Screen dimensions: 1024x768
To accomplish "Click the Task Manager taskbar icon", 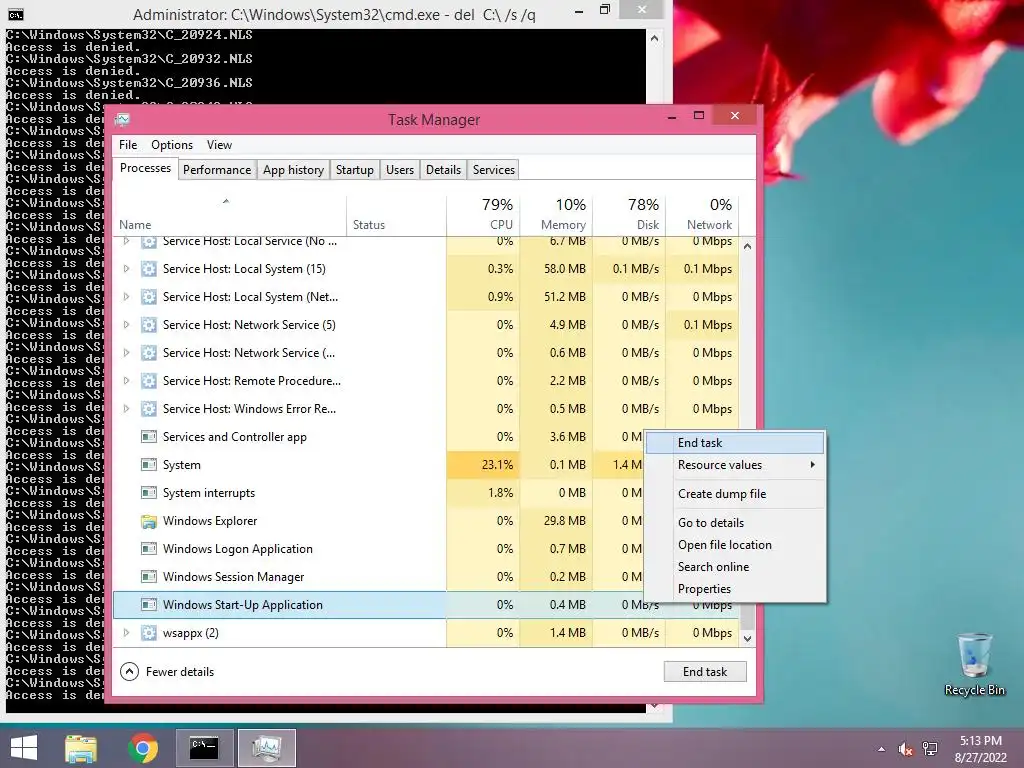I will pyautogui.click(x=266, y=748).
